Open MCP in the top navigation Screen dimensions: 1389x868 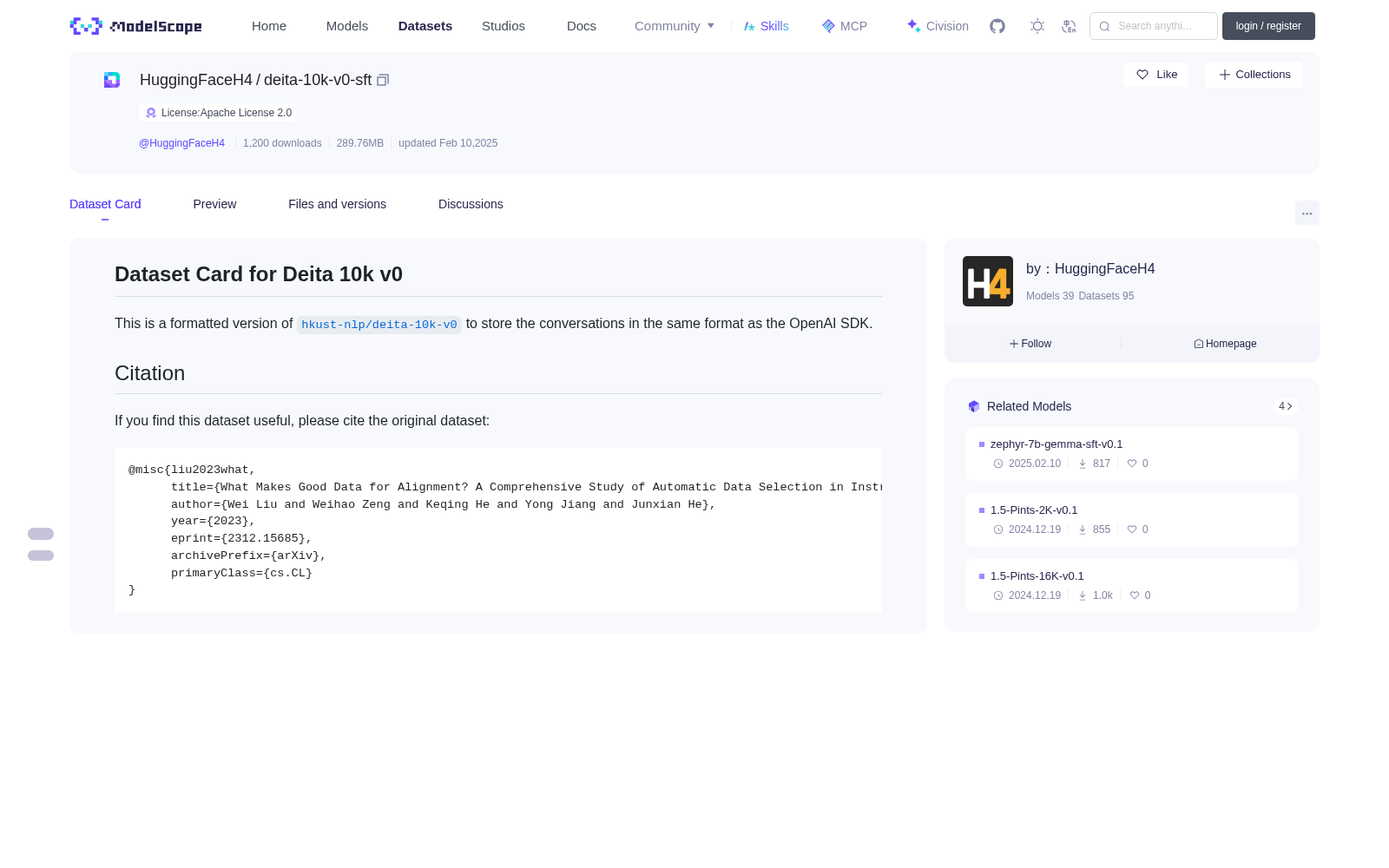(x=845, y=26)
